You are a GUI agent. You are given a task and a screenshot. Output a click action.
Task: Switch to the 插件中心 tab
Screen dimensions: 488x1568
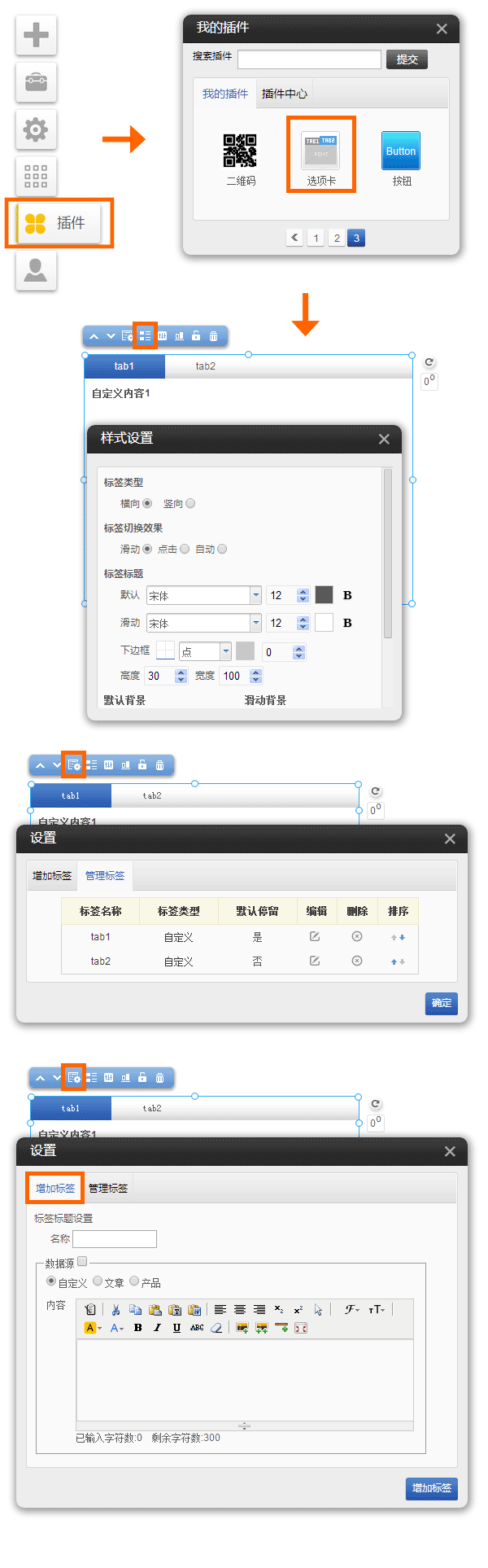click(x=284, y=94)
